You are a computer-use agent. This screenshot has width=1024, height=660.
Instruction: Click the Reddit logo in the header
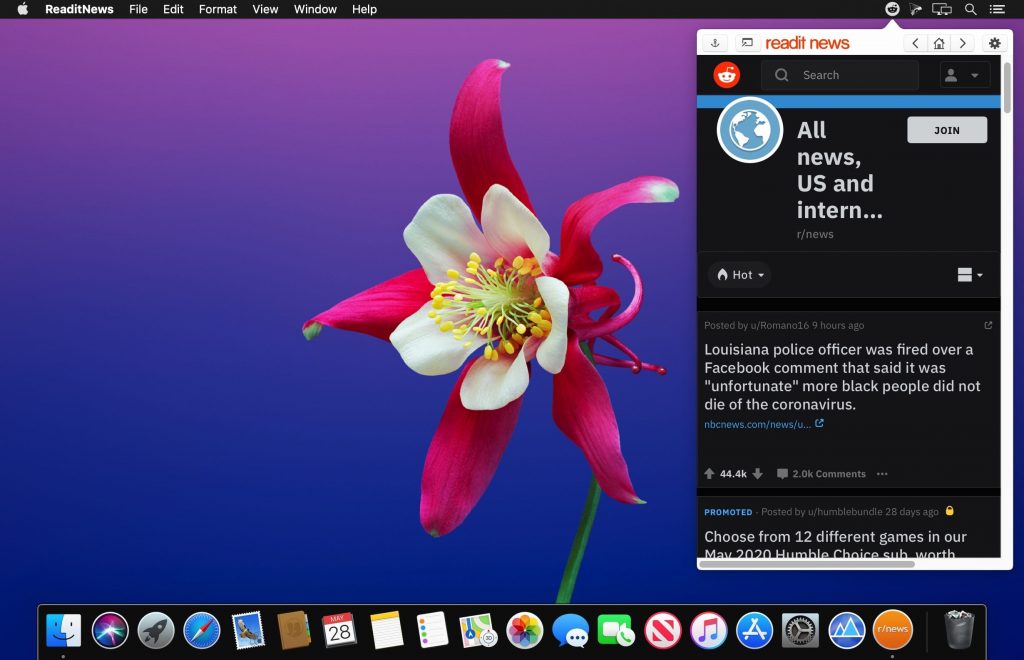click(729, 74)
